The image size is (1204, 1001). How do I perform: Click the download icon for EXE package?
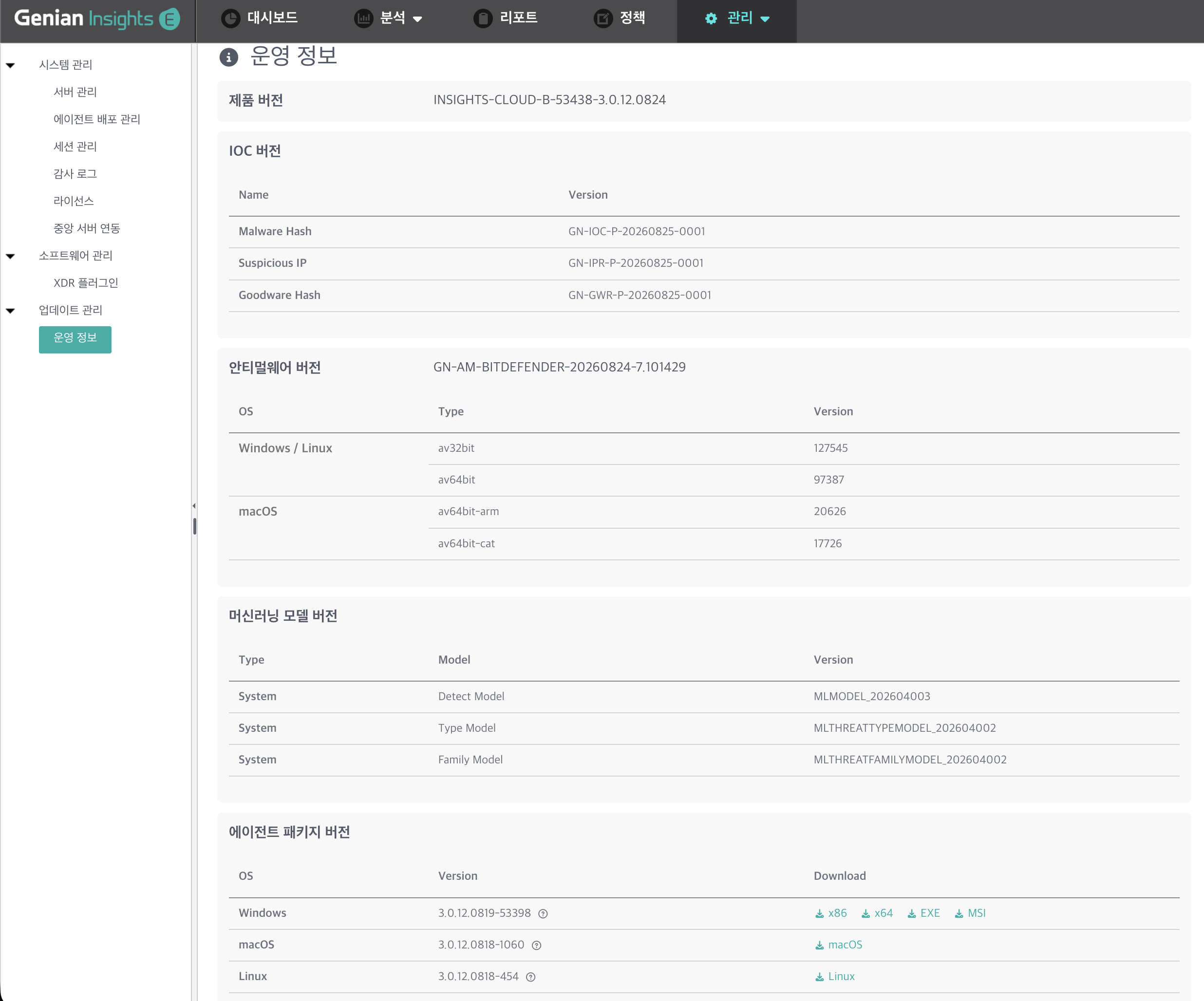tap(912, 914)
